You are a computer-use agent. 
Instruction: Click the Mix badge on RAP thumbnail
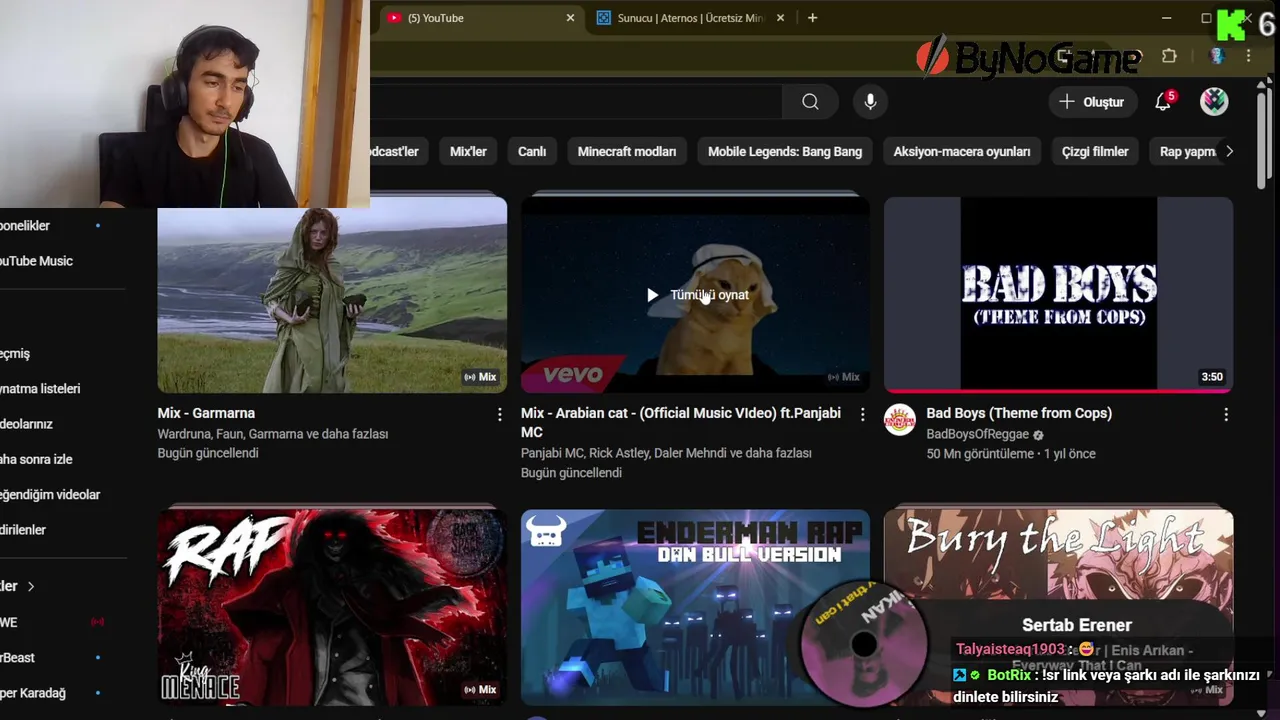pyautogui.click(x=480, y=690)
